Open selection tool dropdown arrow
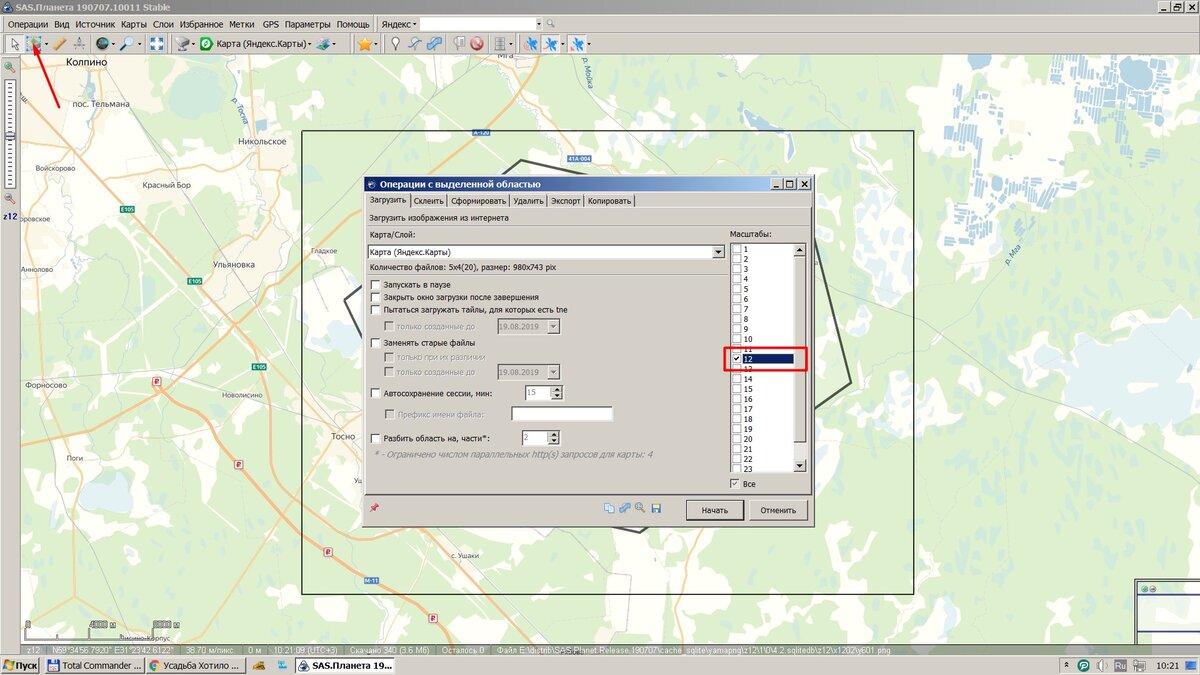The width and height of the screenshot is (1200, 675). click(x=46, y=44)
